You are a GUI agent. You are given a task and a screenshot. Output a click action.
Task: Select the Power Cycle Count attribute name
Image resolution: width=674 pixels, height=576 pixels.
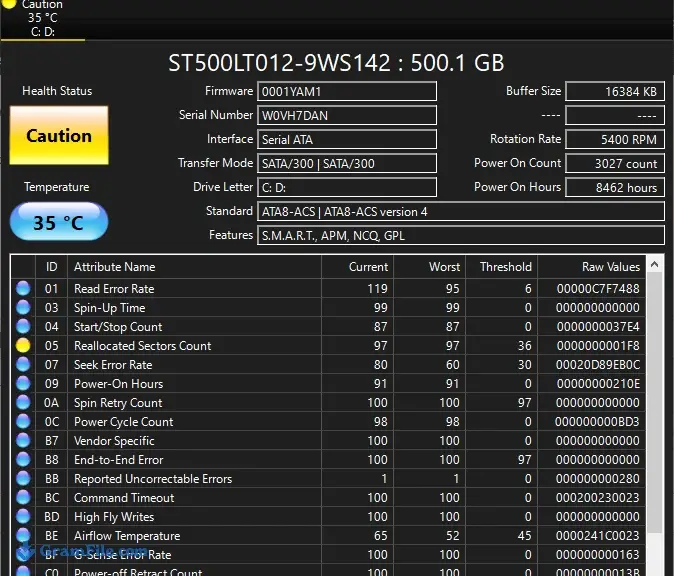pos(123,422)
